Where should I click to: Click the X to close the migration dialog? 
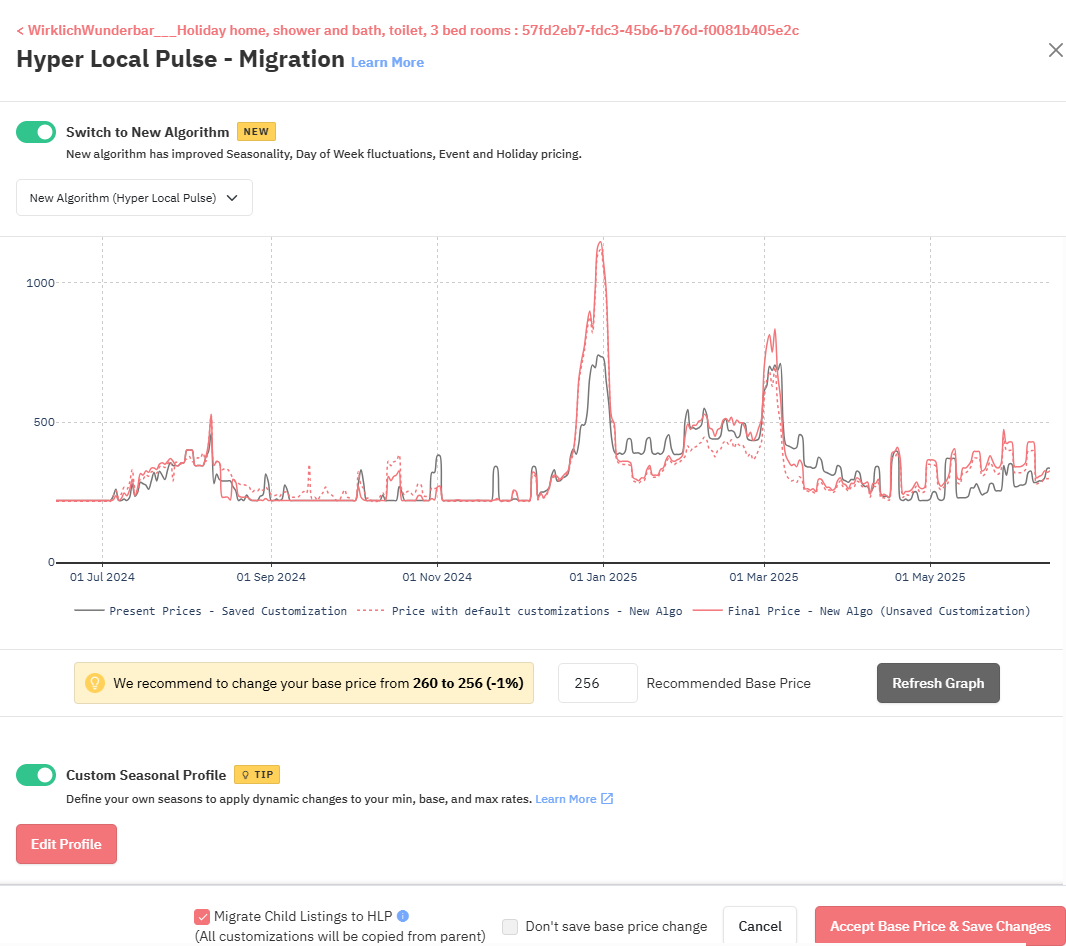(1055, 50)
